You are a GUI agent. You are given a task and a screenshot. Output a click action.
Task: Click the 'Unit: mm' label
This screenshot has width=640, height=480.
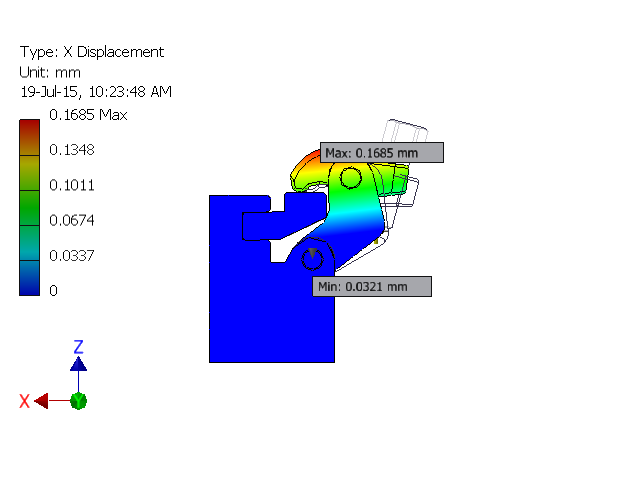(x=50, y=72)
